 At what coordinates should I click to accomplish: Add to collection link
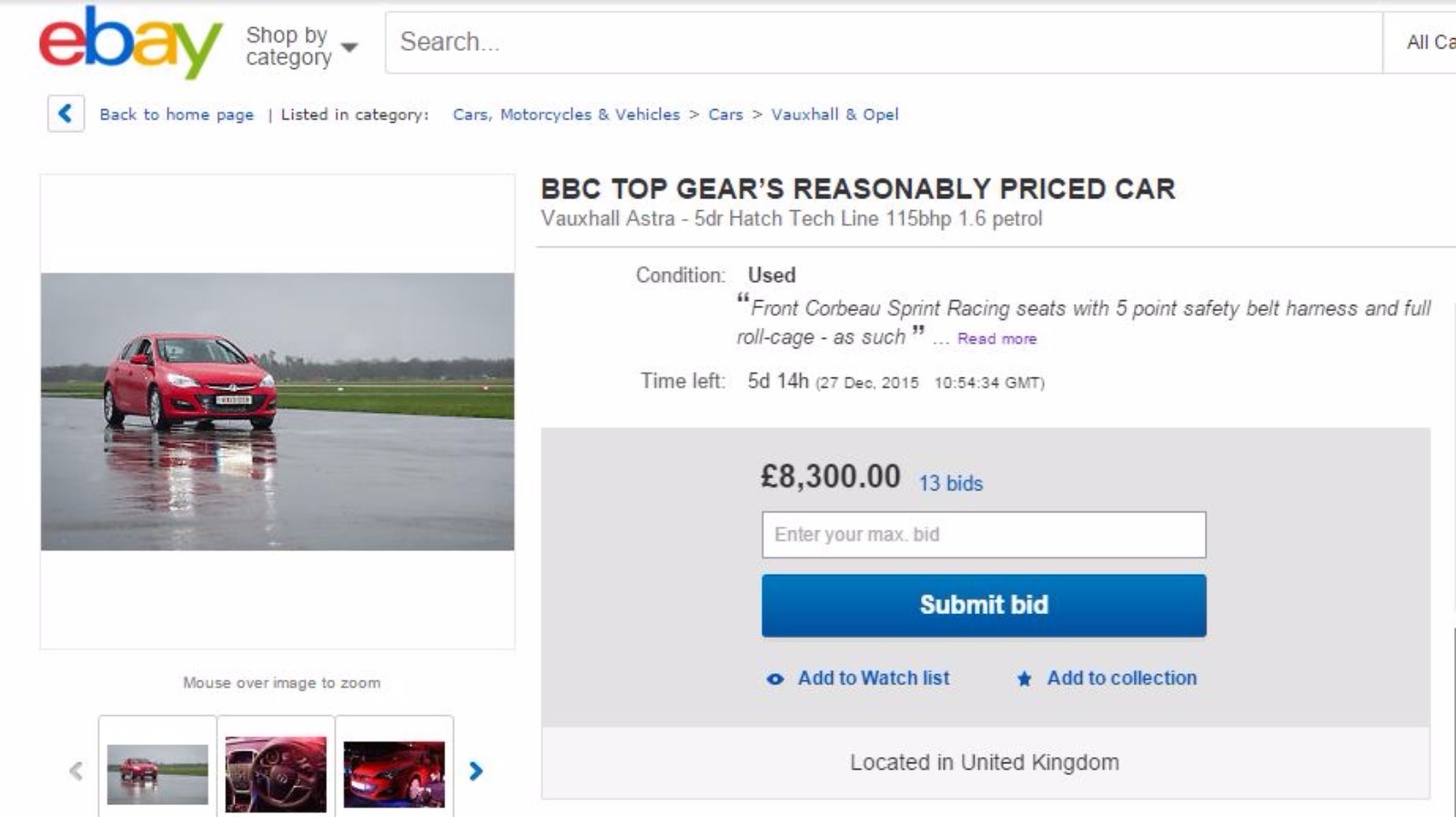point(1121,678)
